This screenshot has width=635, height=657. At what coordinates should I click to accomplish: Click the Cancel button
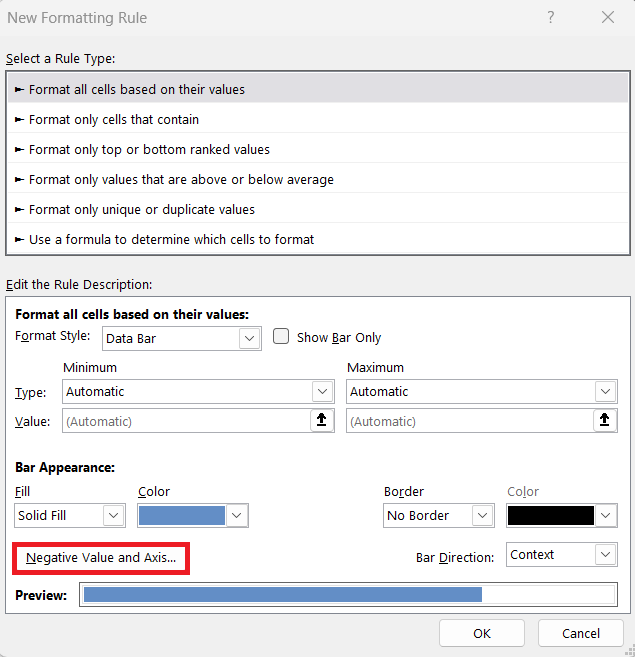tap(581, 633)
